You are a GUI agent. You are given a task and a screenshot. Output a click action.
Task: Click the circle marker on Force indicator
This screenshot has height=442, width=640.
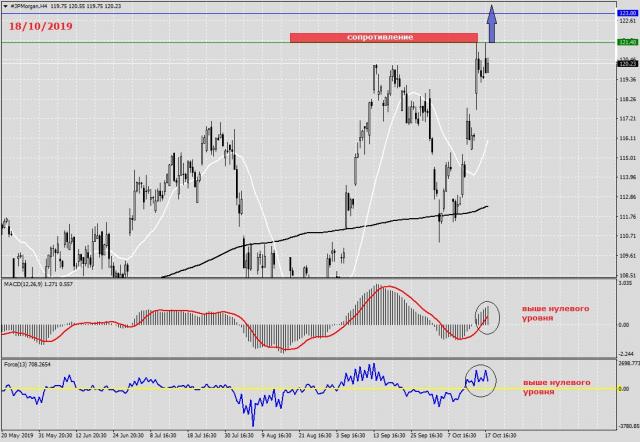pos(480,380)
